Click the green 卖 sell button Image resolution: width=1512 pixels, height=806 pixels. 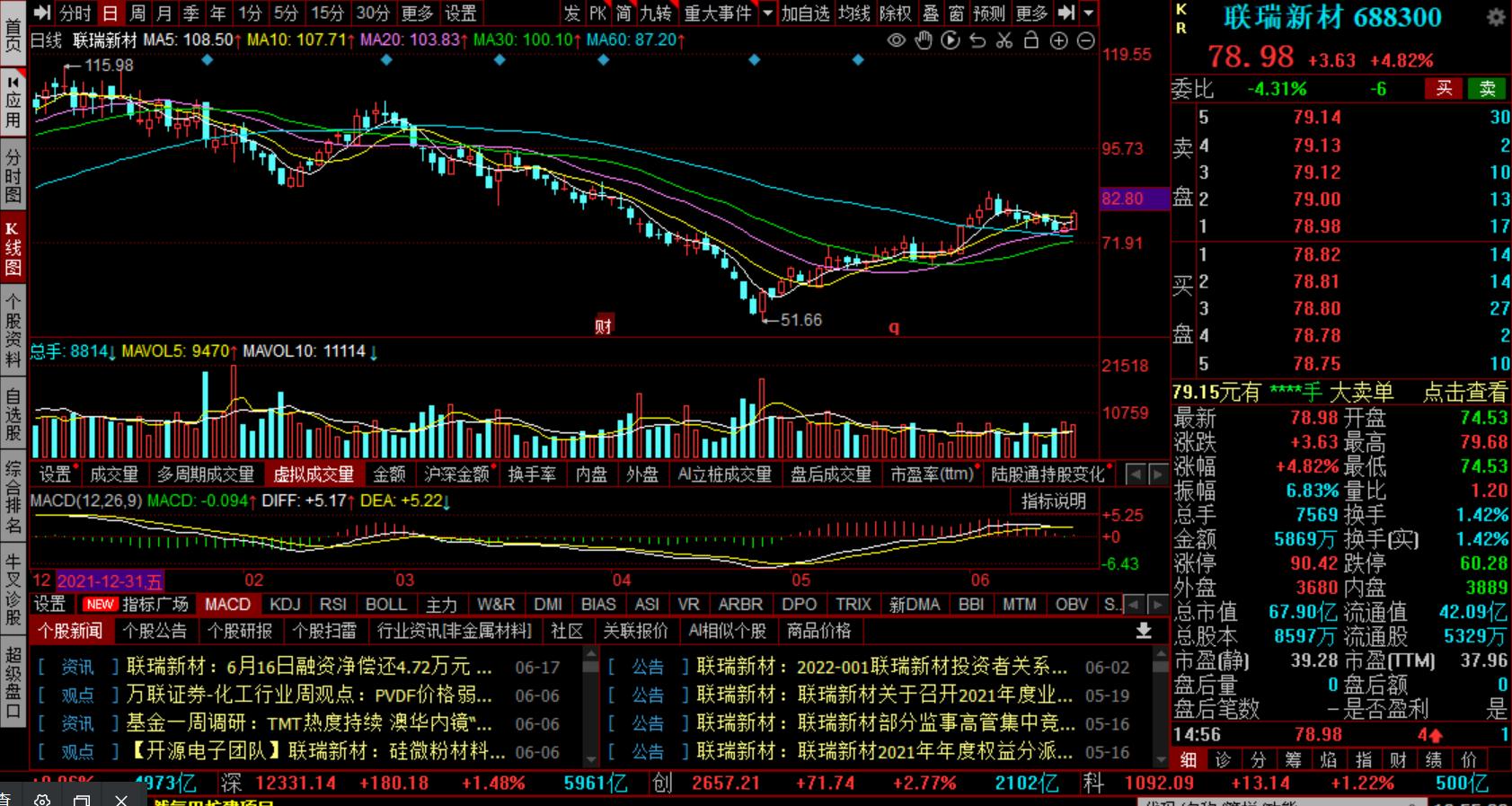(x=1487, y=88)
